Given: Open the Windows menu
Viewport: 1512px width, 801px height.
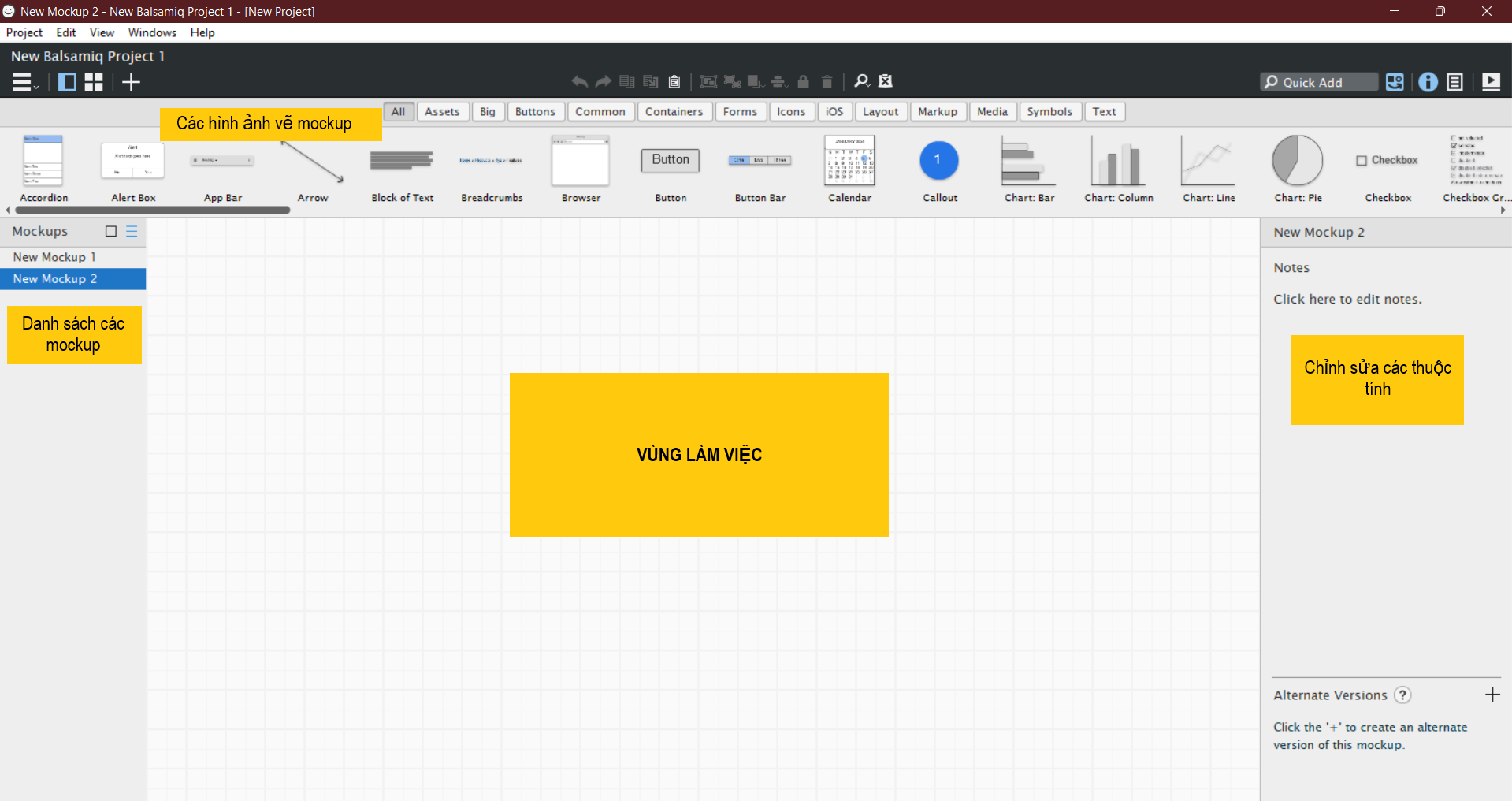Looking at the screenshot, I should pos(152,32).
